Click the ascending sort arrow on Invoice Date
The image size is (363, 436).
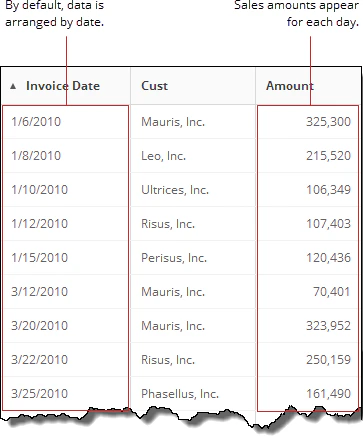[13, 86]
